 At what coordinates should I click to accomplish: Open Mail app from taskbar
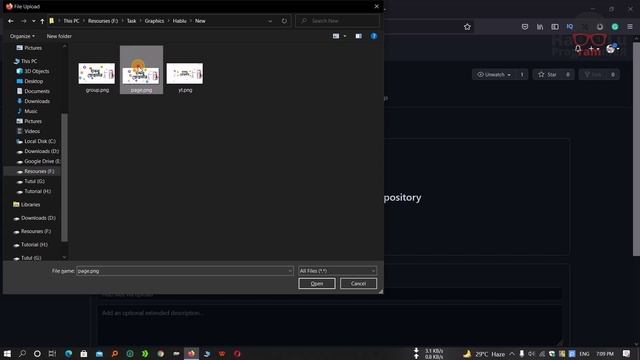(99, 354)
